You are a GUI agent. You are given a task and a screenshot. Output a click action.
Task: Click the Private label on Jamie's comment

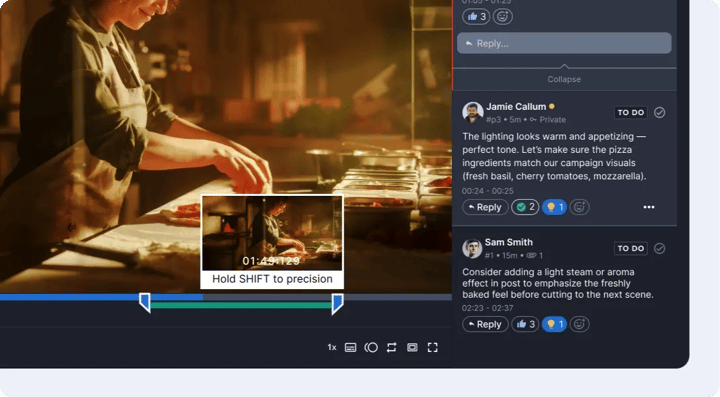tap(552, 120)
